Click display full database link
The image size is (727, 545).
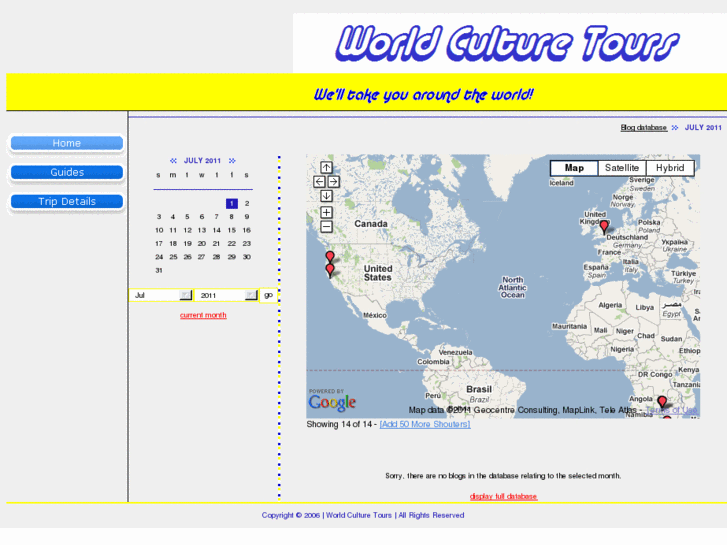click(x=504, y=496)
